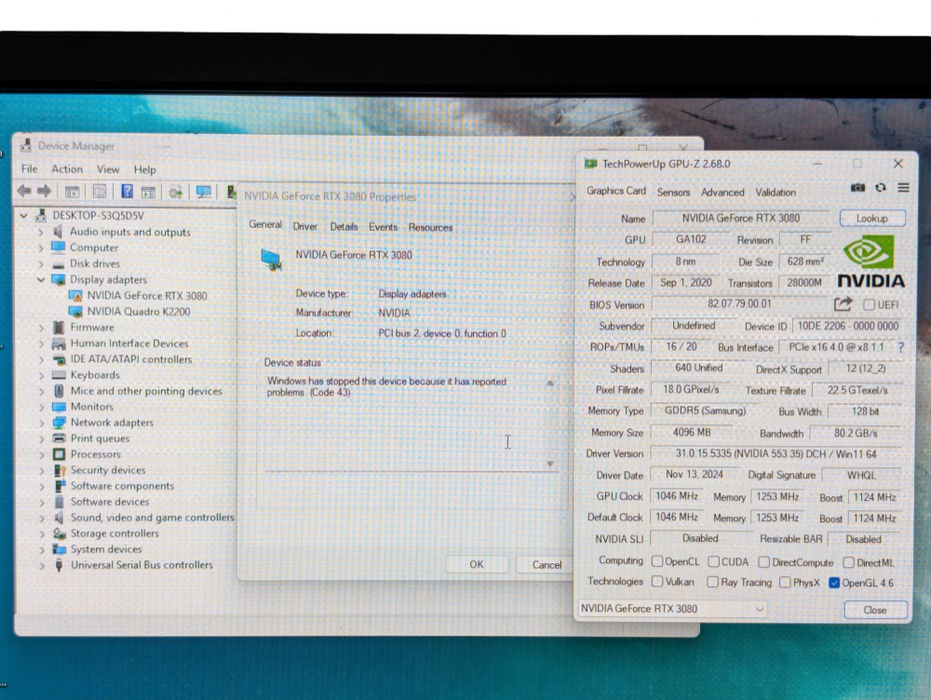Toggle the OpenCL checkbox

657,561
